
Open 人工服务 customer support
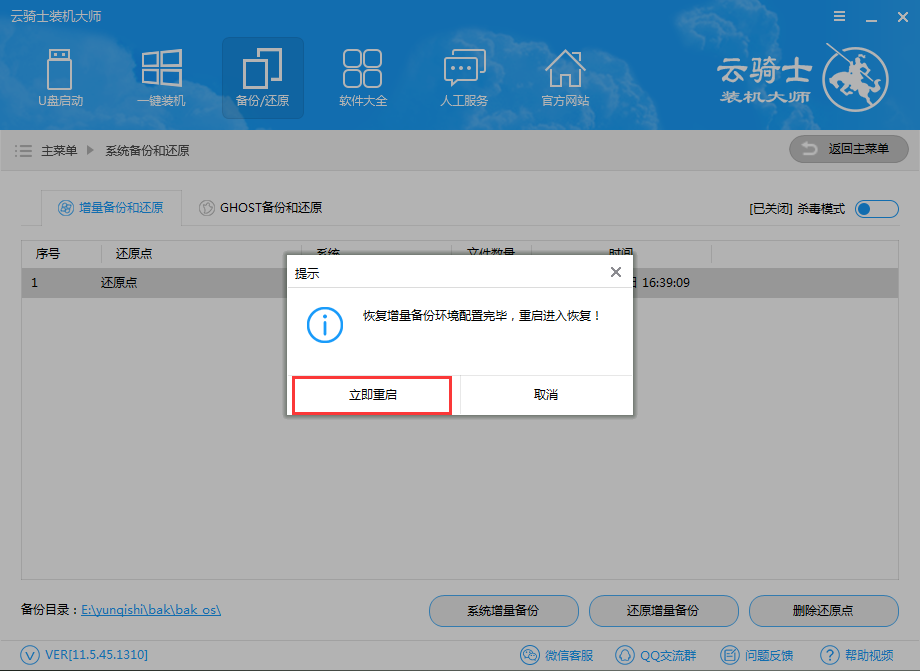[464, 78]
